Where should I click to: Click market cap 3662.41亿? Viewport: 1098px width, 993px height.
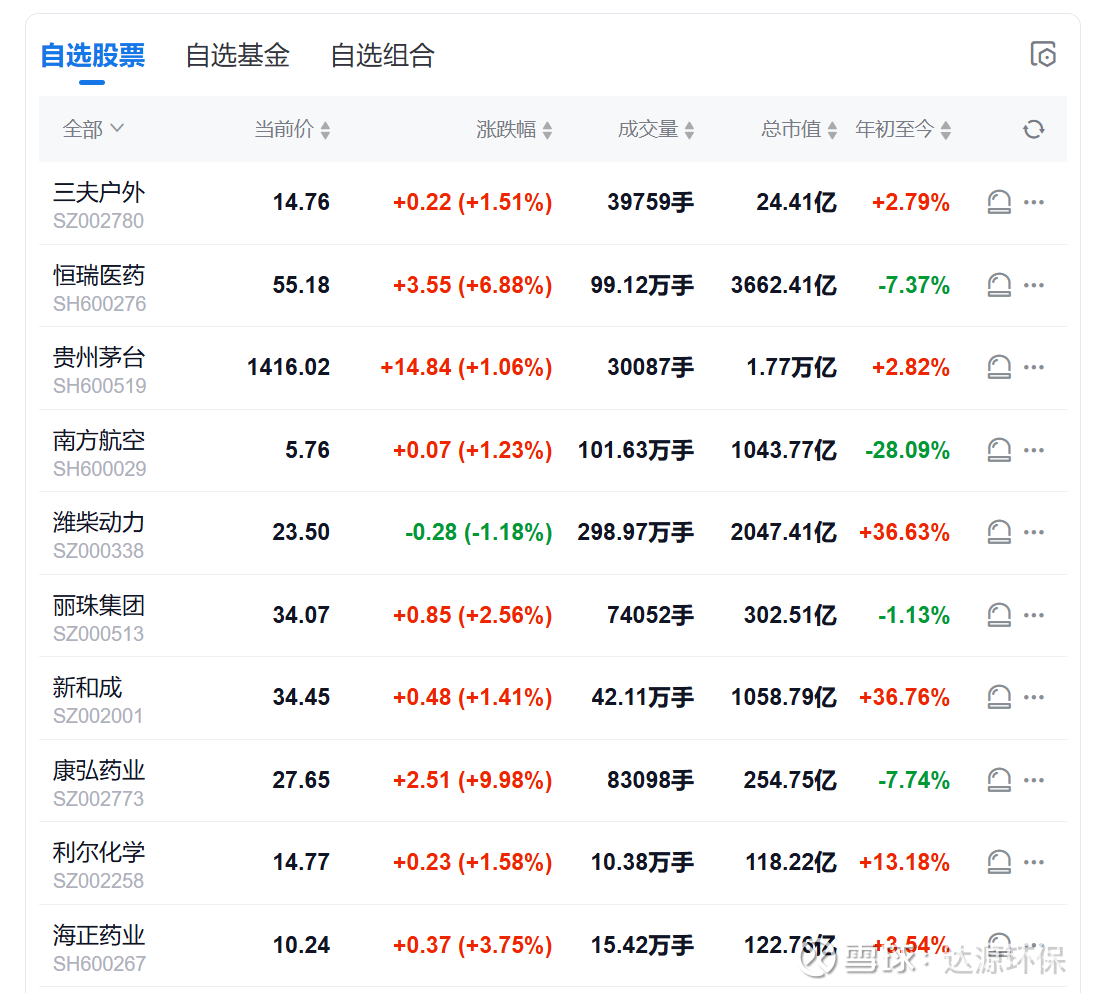[784, 285]
